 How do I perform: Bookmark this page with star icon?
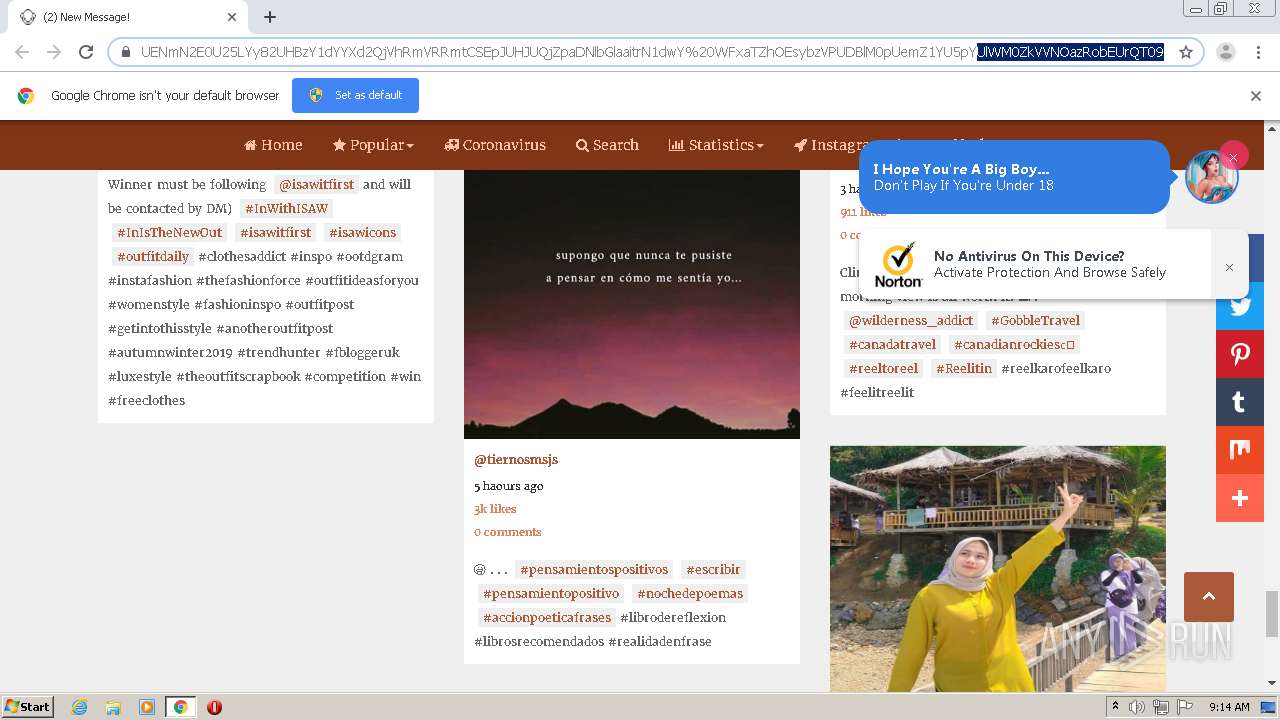(x=1186, y=52)
